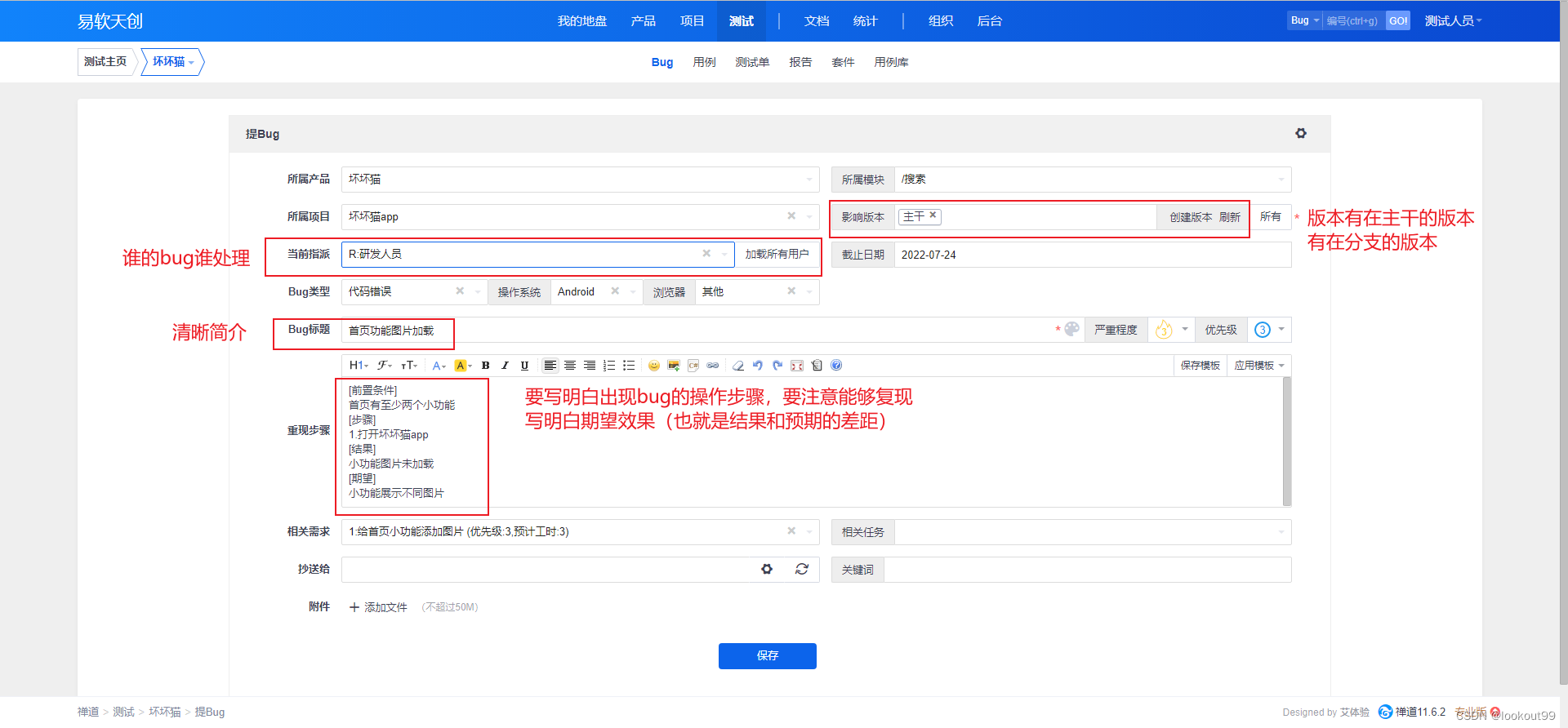Insert hyperlink in editor
Screen dimensions: 1568x728
coord(713,366)
